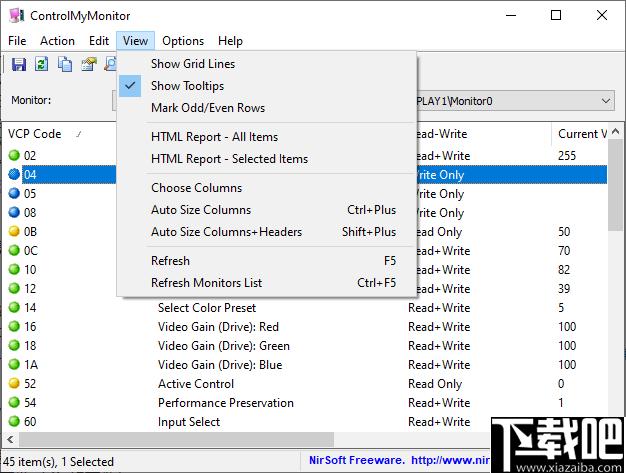Click the Read-Write column header
The height and width of the screenshot is (473, 626).
click(x=484, y=134)
